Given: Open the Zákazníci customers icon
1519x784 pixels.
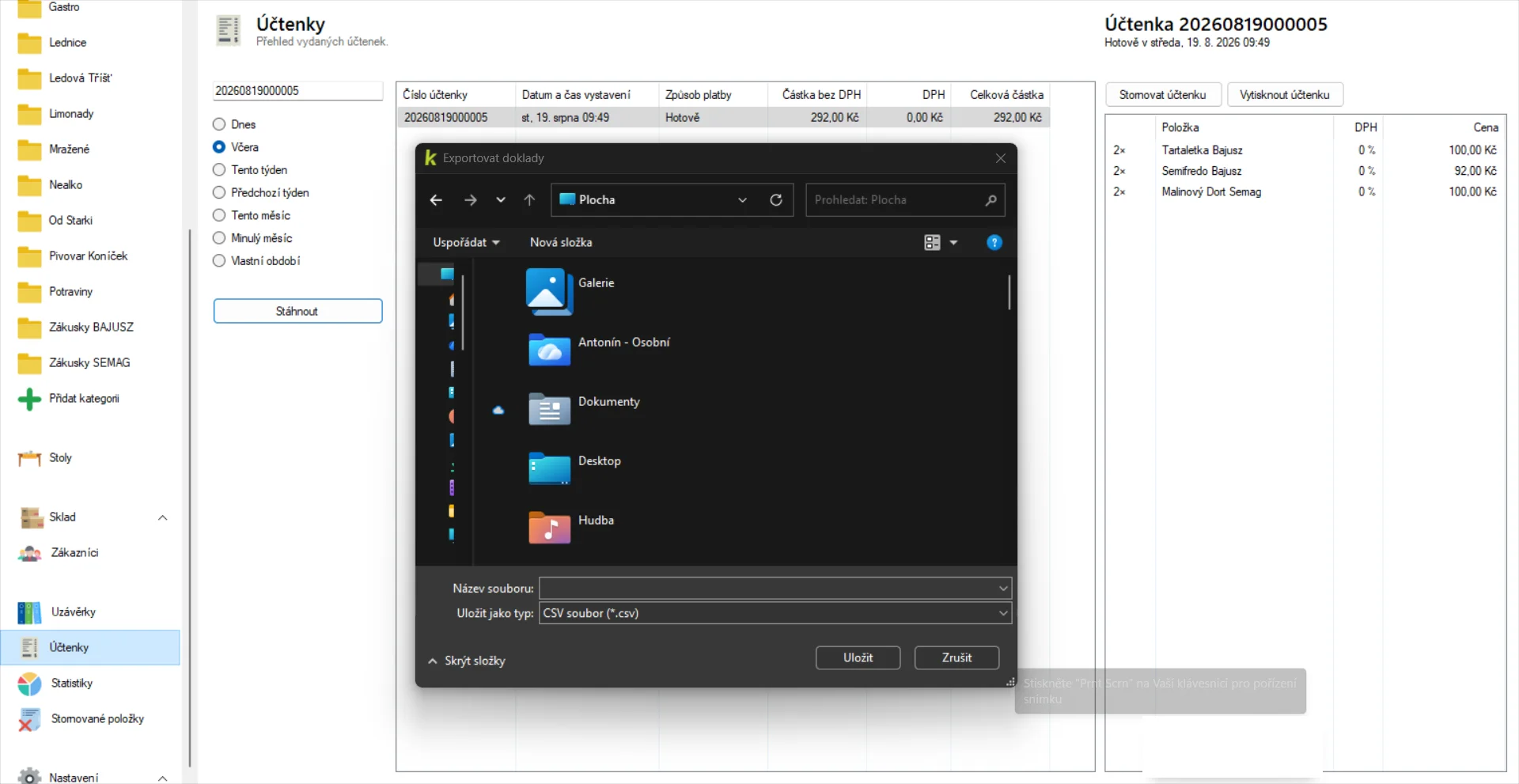Looking at the screenshot, I should point(30,553).
